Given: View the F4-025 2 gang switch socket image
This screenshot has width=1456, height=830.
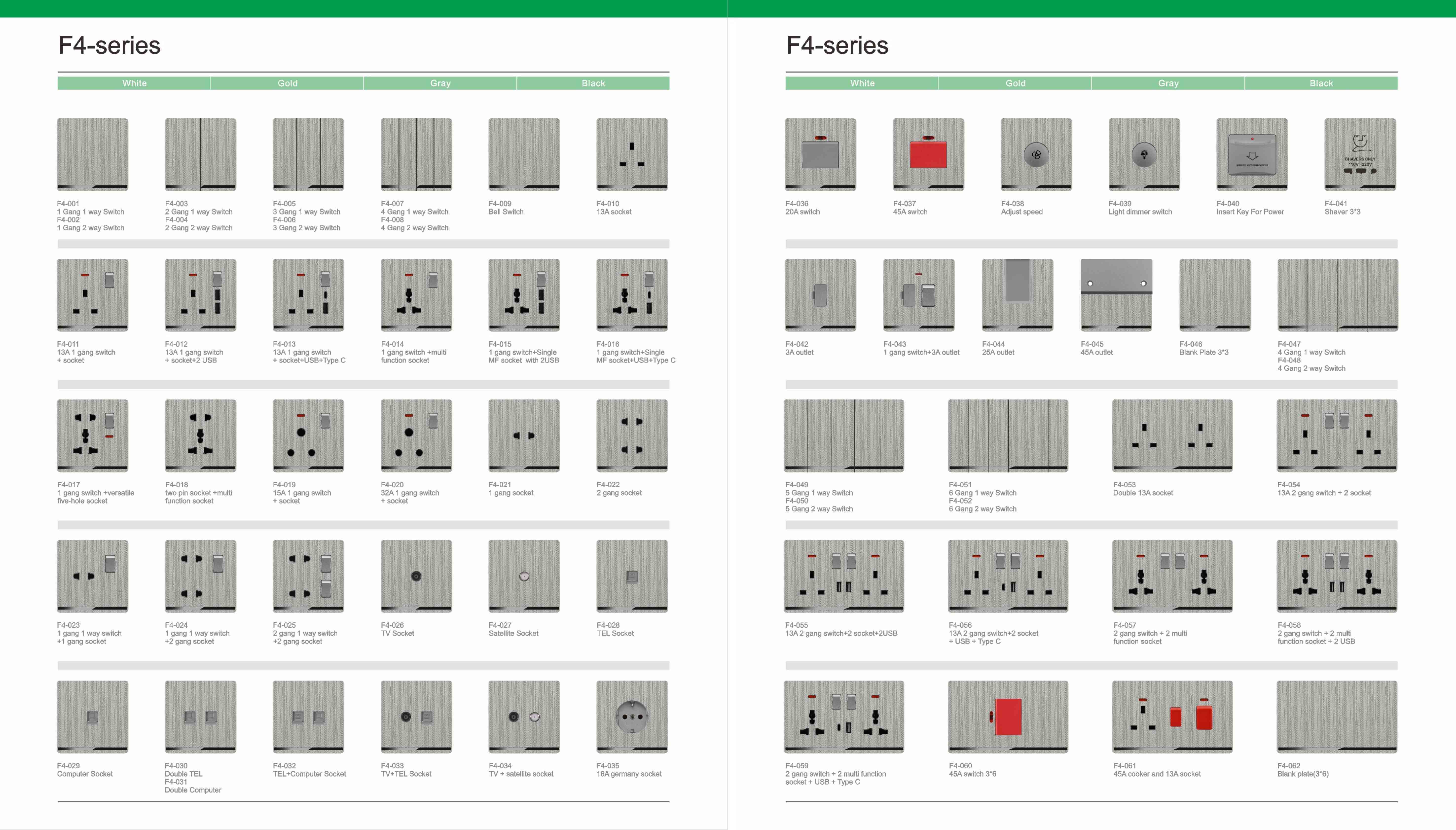Looking at the screenshot, I should pos(309,576).
